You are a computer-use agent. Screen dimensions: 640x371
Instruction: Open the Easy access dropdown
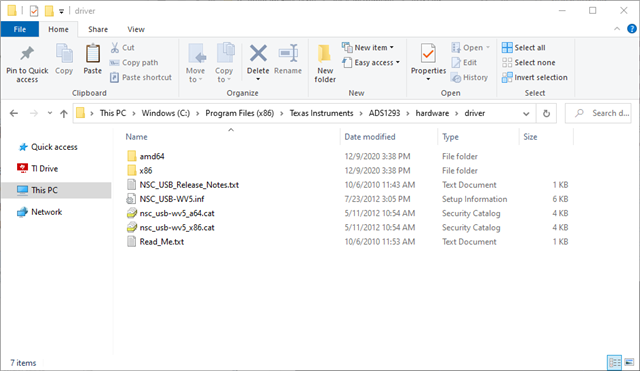coord(371,62)
